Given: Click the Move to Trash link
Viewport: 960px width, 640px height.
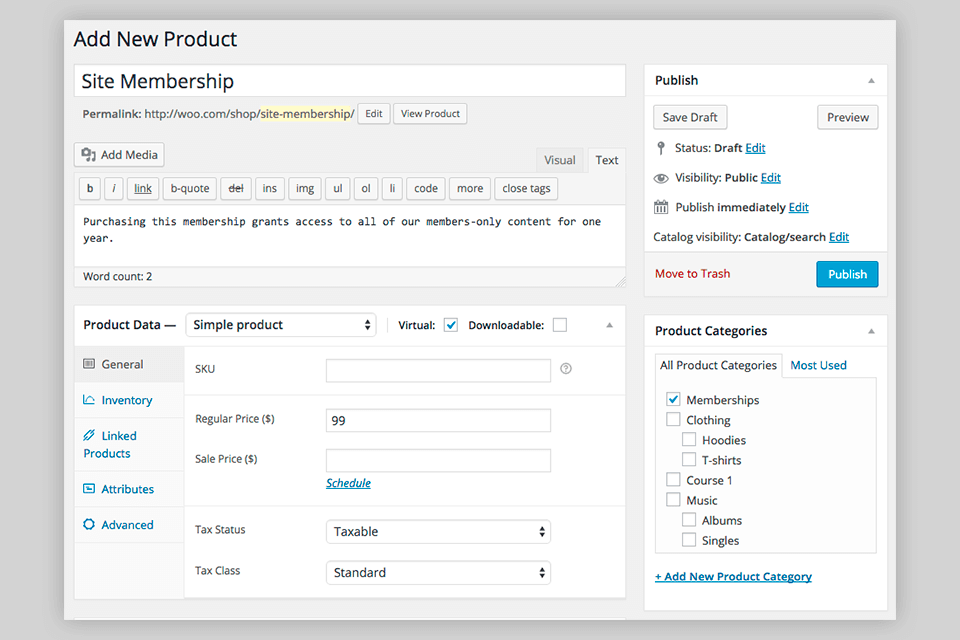Looking at the screenshot, I should tap(692, 274).
